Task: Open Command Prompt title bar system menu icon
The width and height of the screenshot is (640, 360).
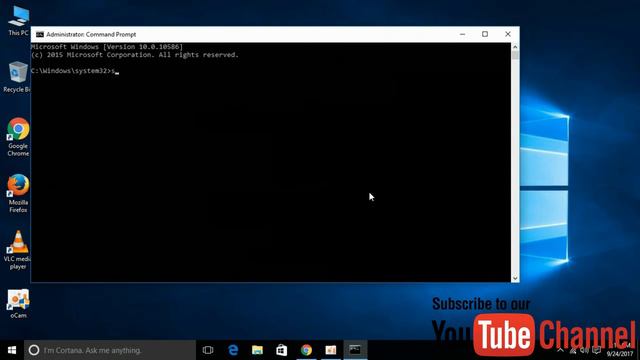Action: (x=40, y=35)
